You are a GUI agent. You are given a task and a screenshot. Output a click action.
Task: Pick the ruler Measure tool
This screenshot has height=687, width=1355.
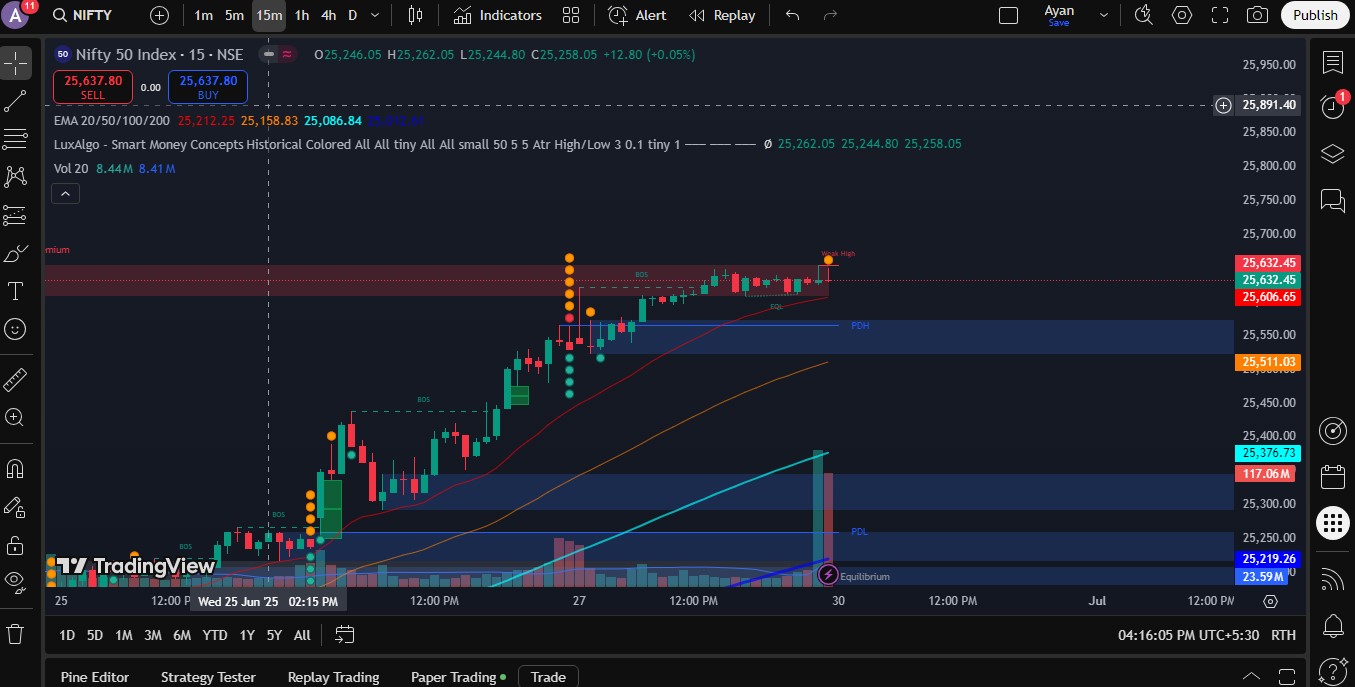coord(15,380)
